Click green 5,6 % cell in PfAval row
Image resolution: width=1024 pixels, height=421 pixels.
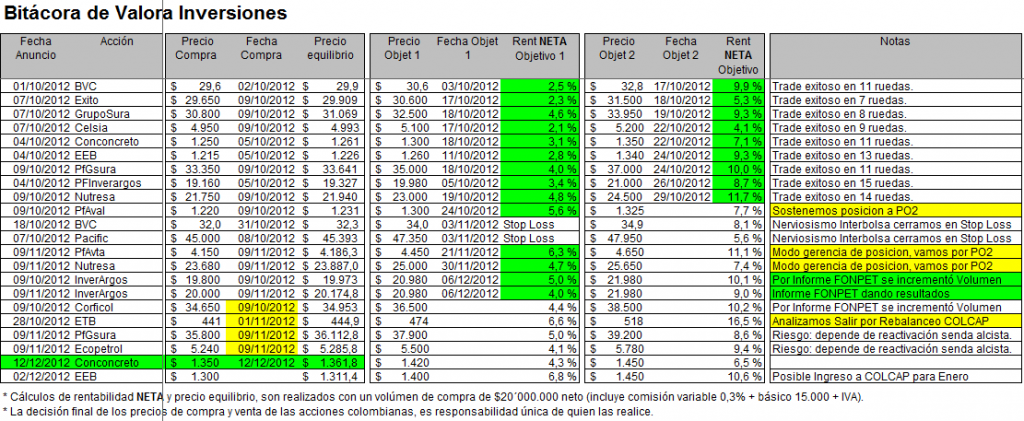(539, 211)
